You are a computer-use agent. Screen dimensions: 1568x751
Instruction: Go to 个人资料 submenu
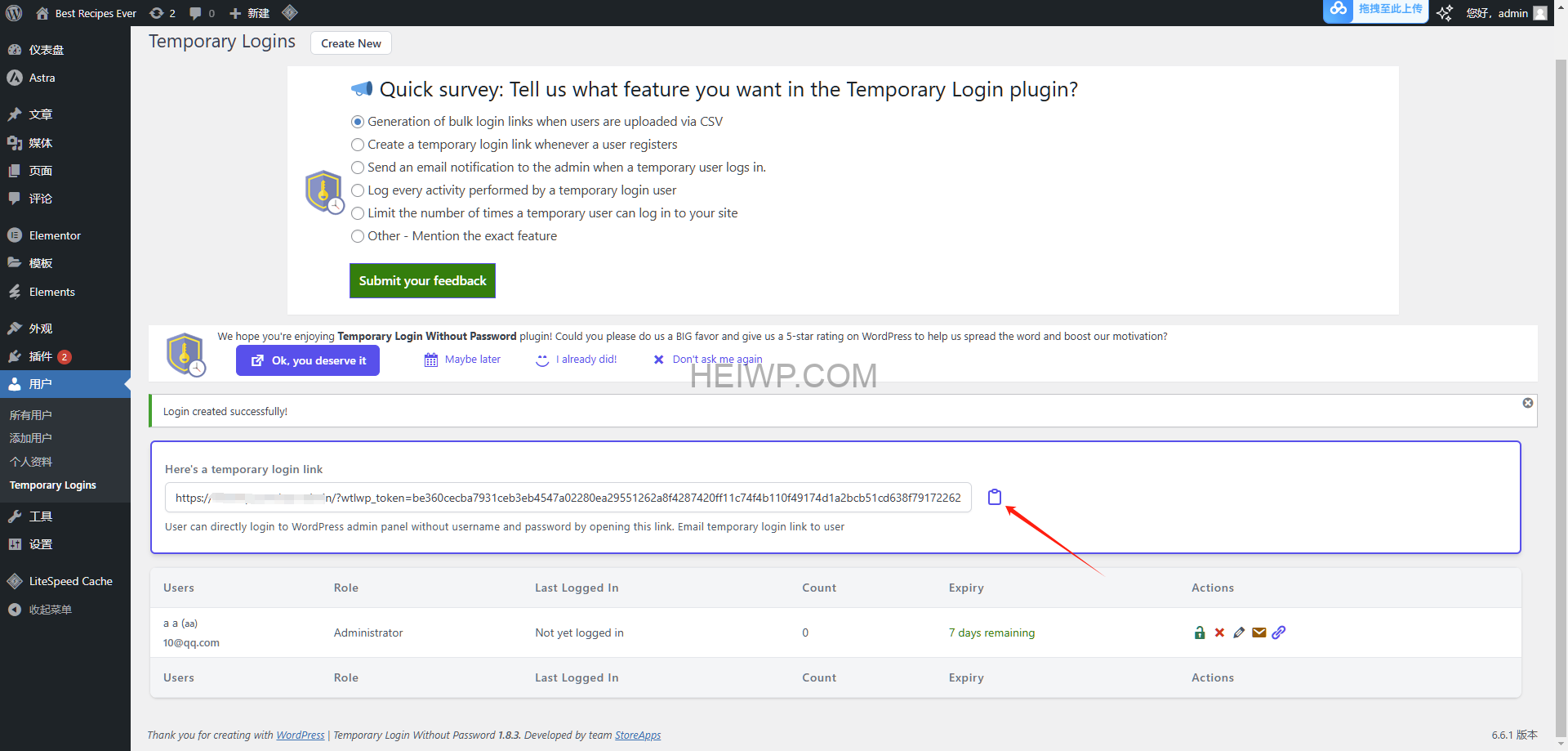[31, 462]
